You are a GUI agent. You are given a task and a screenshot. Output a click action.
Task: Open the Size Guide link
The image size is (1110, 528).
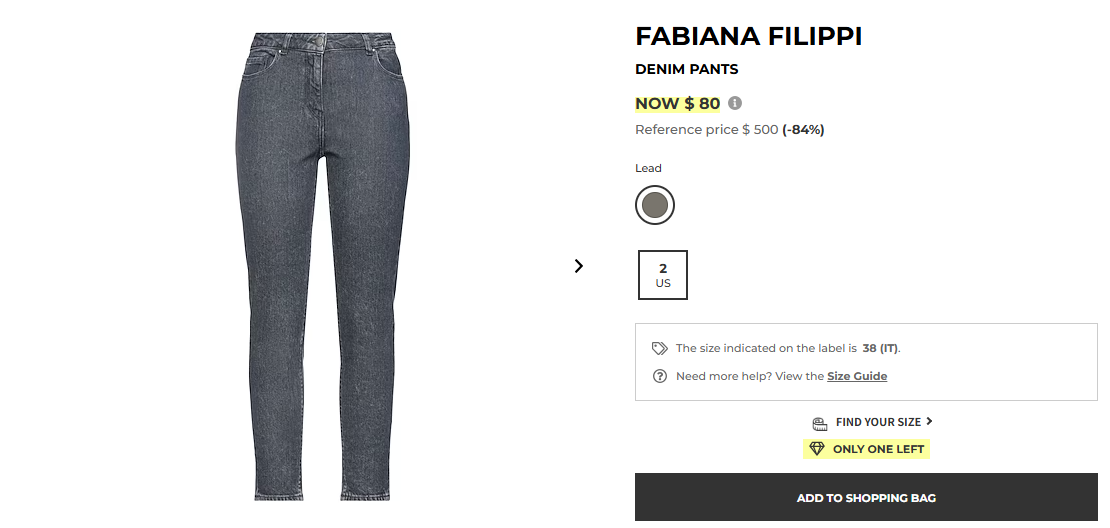857,376
